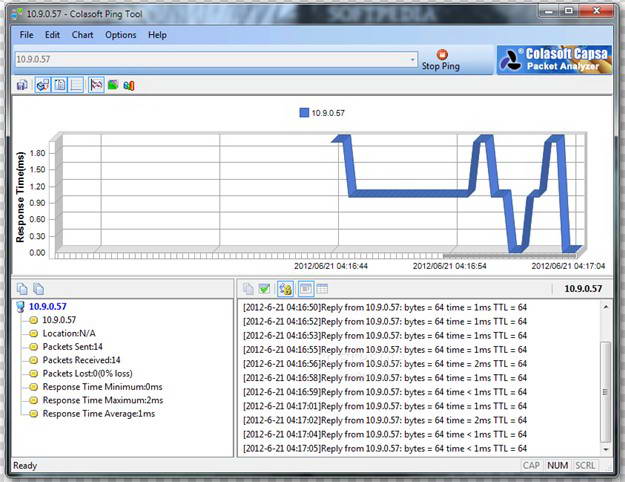The image size is (625, 482).
Task: Open the Options menu
Action: (x=121, y=35)
